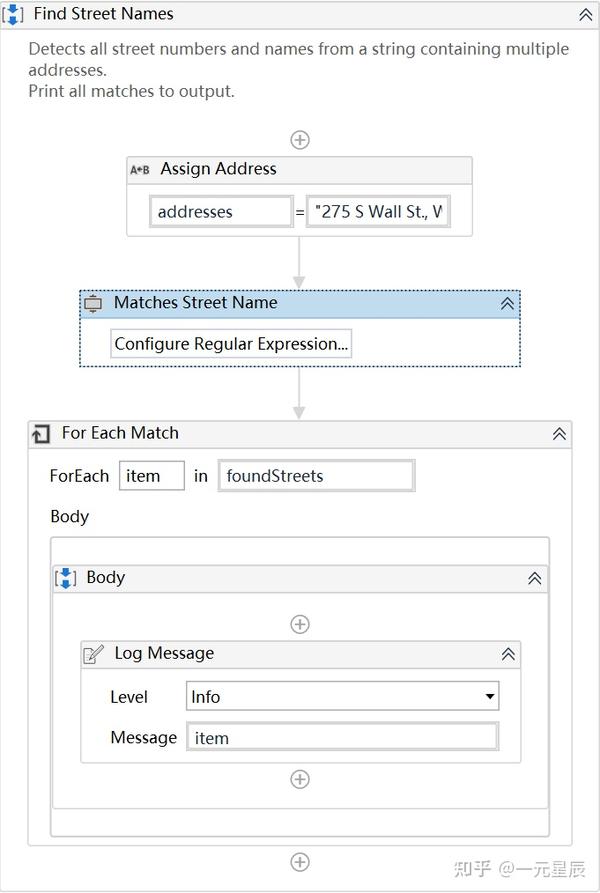The image size is (600, 893).
Task: Select the item loop variable field
Action: pyautogui.click(x=151, y=476)
